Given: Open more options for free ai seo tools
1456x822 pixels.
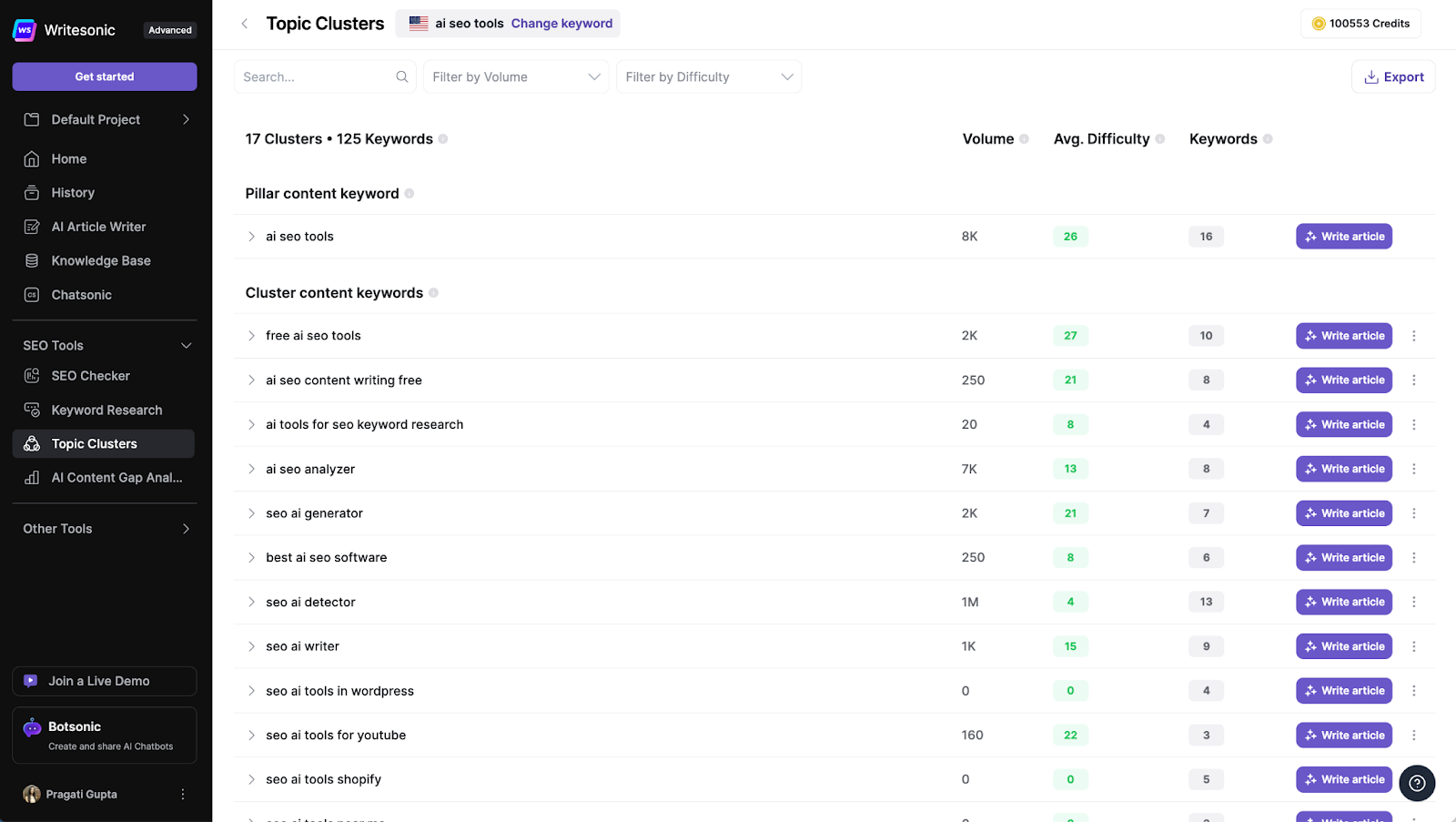Looking at the screenshot, I should pyautogui.click(x=1414, y=336).
